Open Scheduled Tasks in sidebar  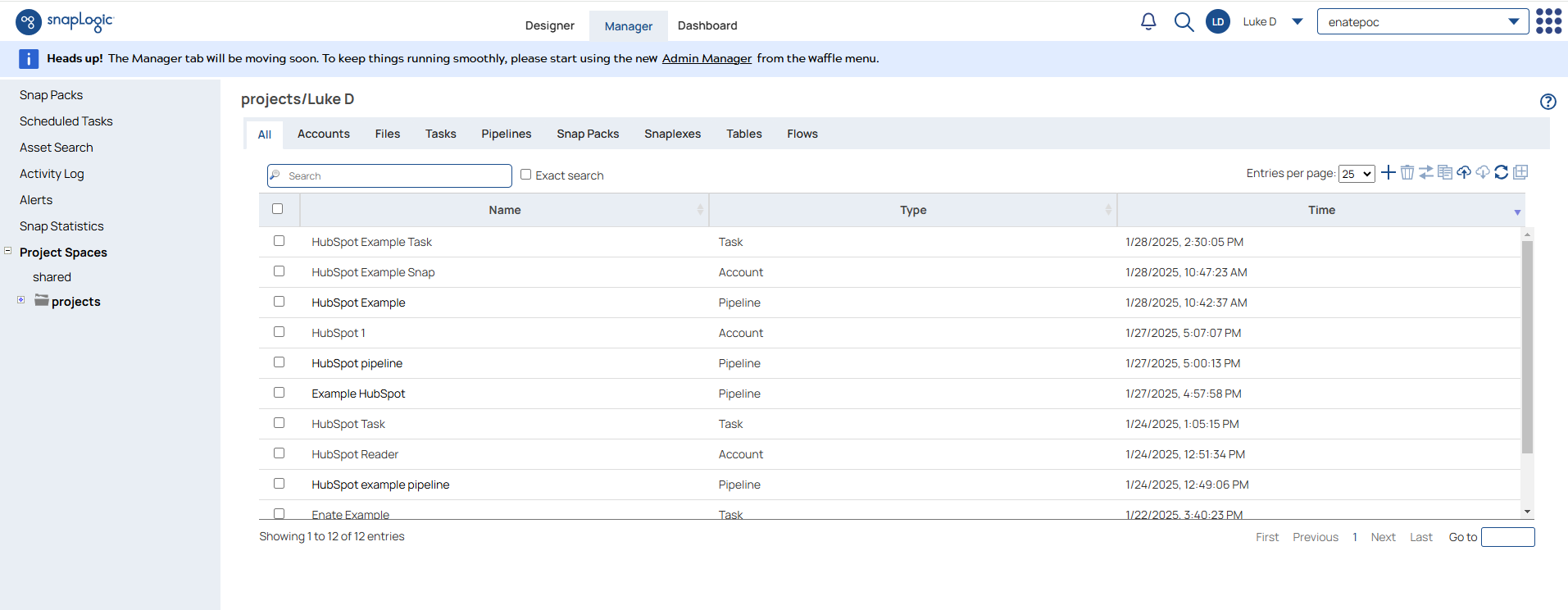[66, 121]
